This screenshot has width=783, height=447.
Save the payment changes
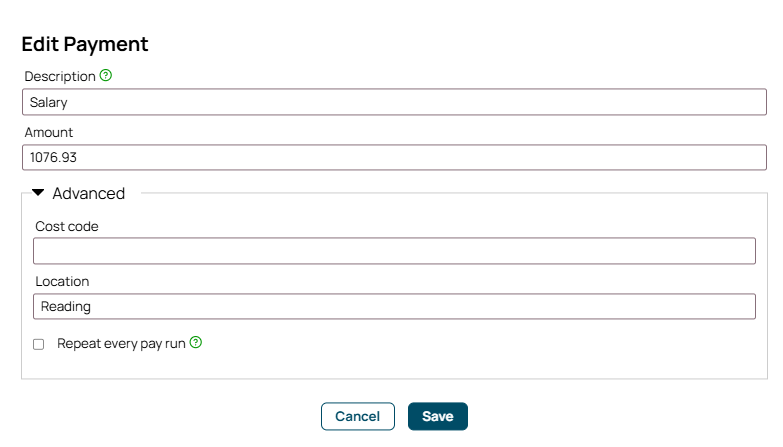coord(438,416)
